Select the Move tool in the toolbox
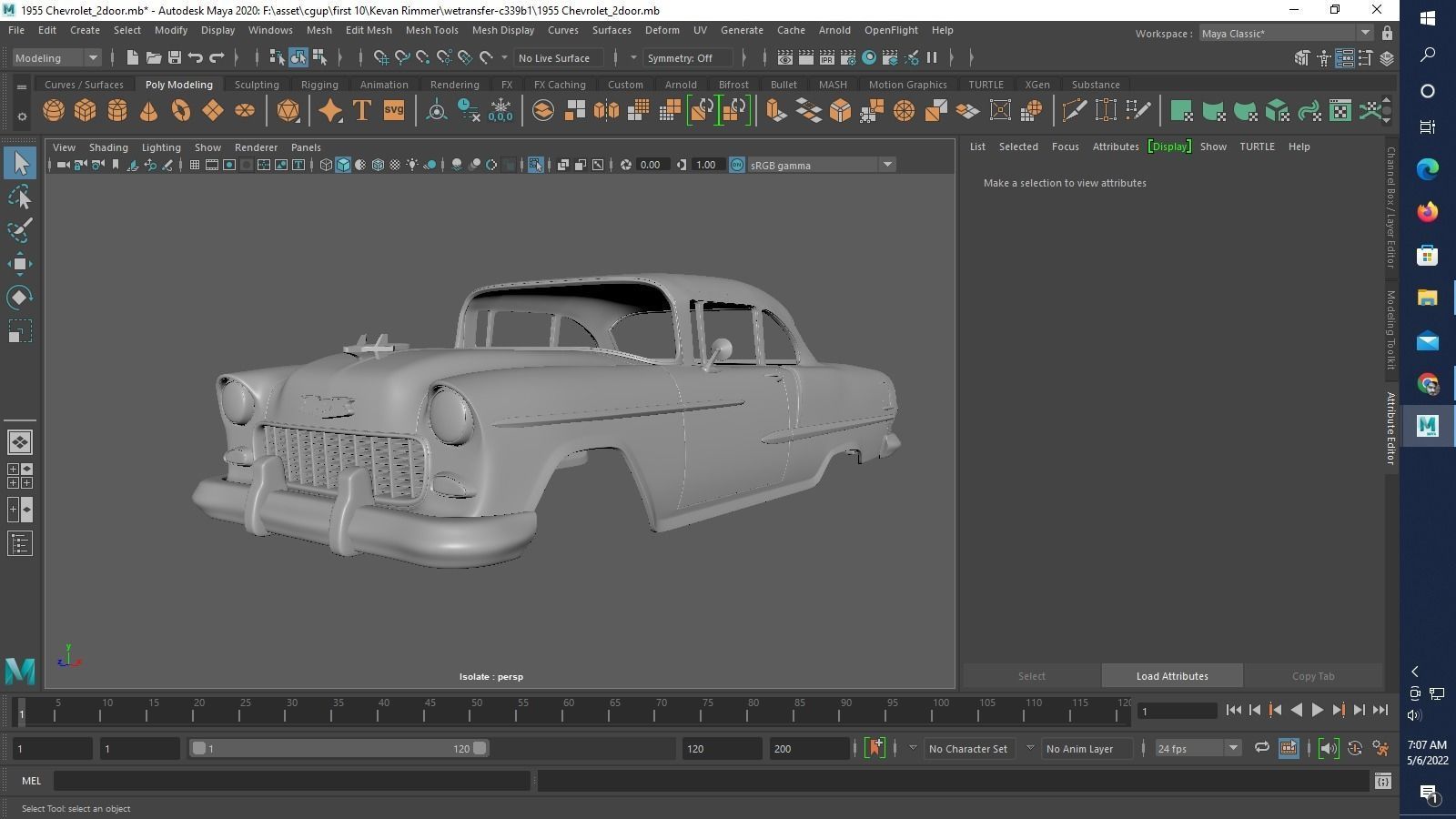This screenshot has height=819, width=1456. [x=20, y=264]
